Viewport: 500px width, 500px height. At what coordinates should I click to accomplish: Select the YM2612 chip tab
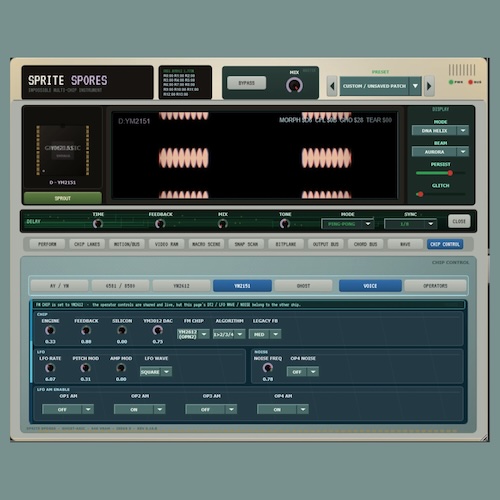pos(181,286)
